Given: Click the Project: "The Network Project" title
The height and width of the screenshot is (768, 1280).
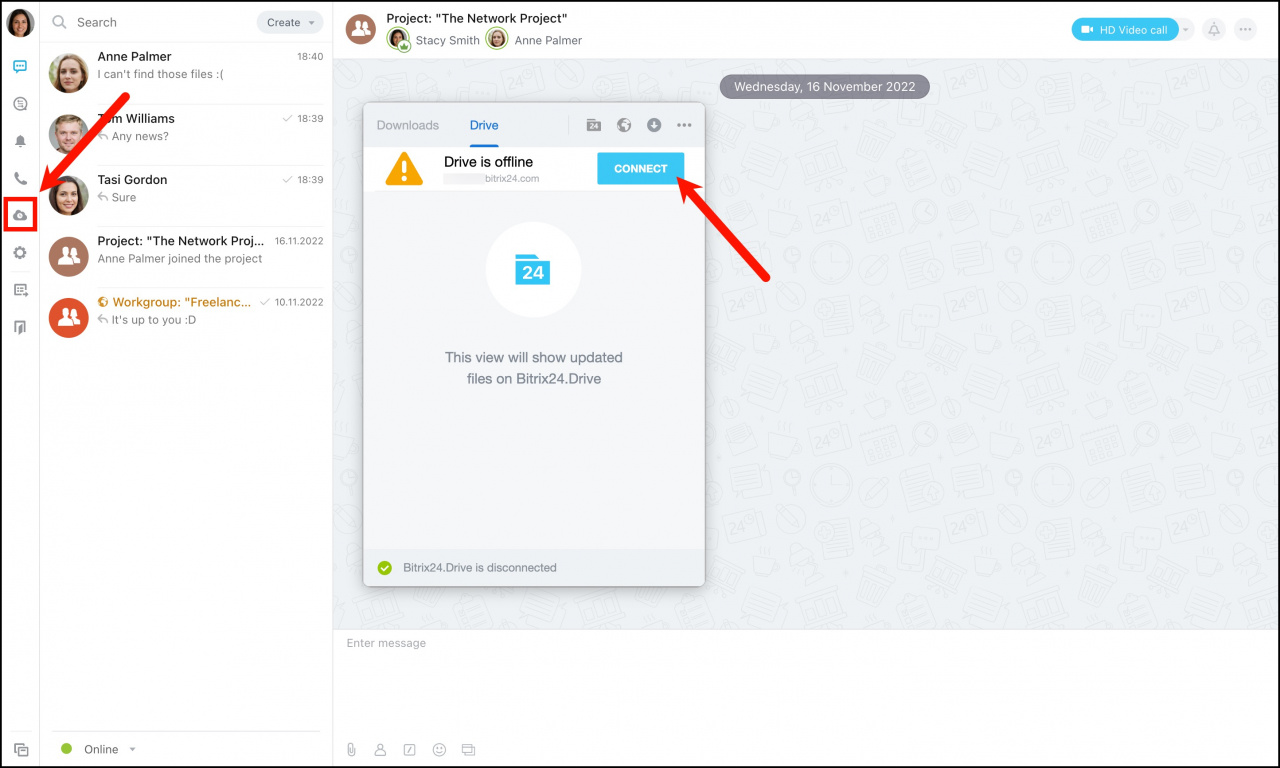Looking at the screenshot, I should point(477,18).
